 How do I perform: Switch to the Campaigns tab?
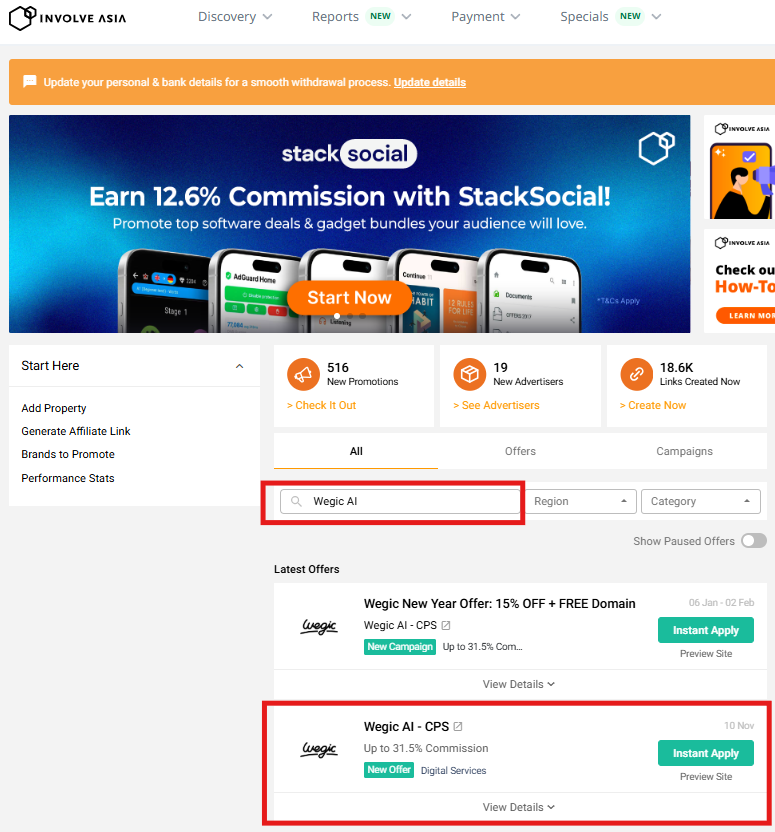684,451
